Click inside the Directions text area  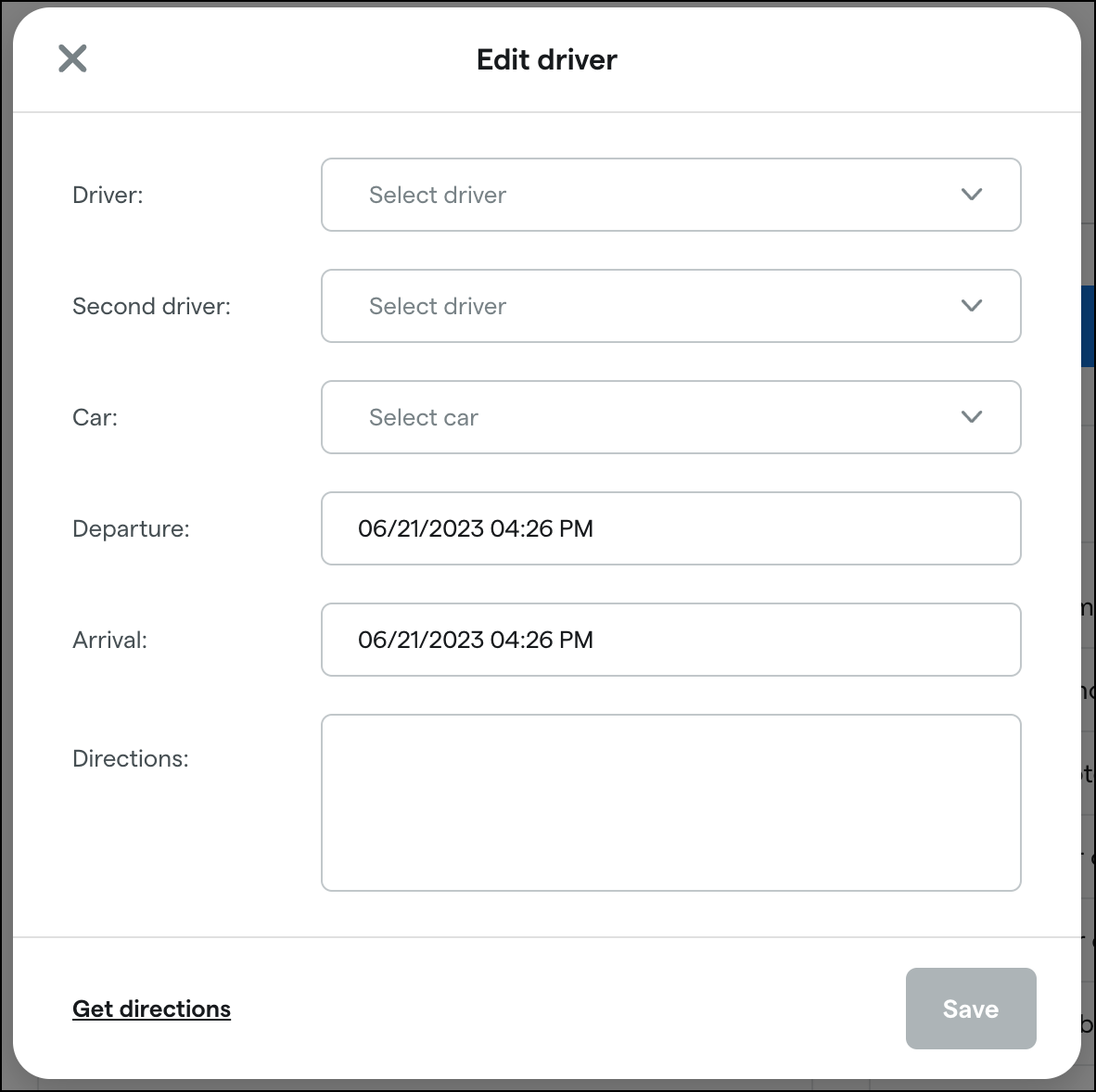coord(670,802)
